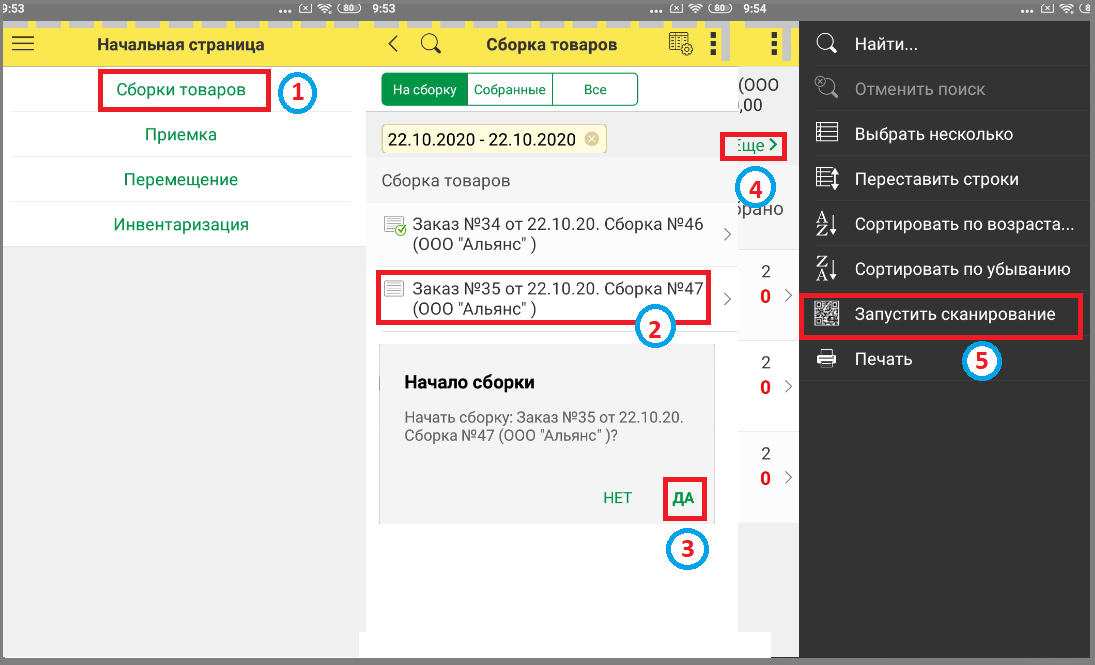1095x665 pixels.
Task: Expand the Еще options link
Action: (754, 145)
